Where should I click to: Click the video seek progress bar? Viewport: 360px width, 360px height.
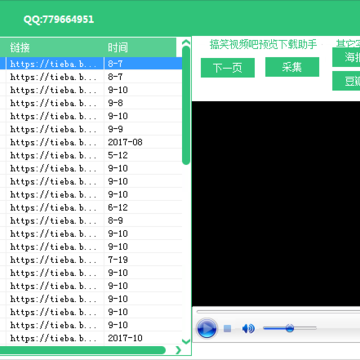(278, 312)
